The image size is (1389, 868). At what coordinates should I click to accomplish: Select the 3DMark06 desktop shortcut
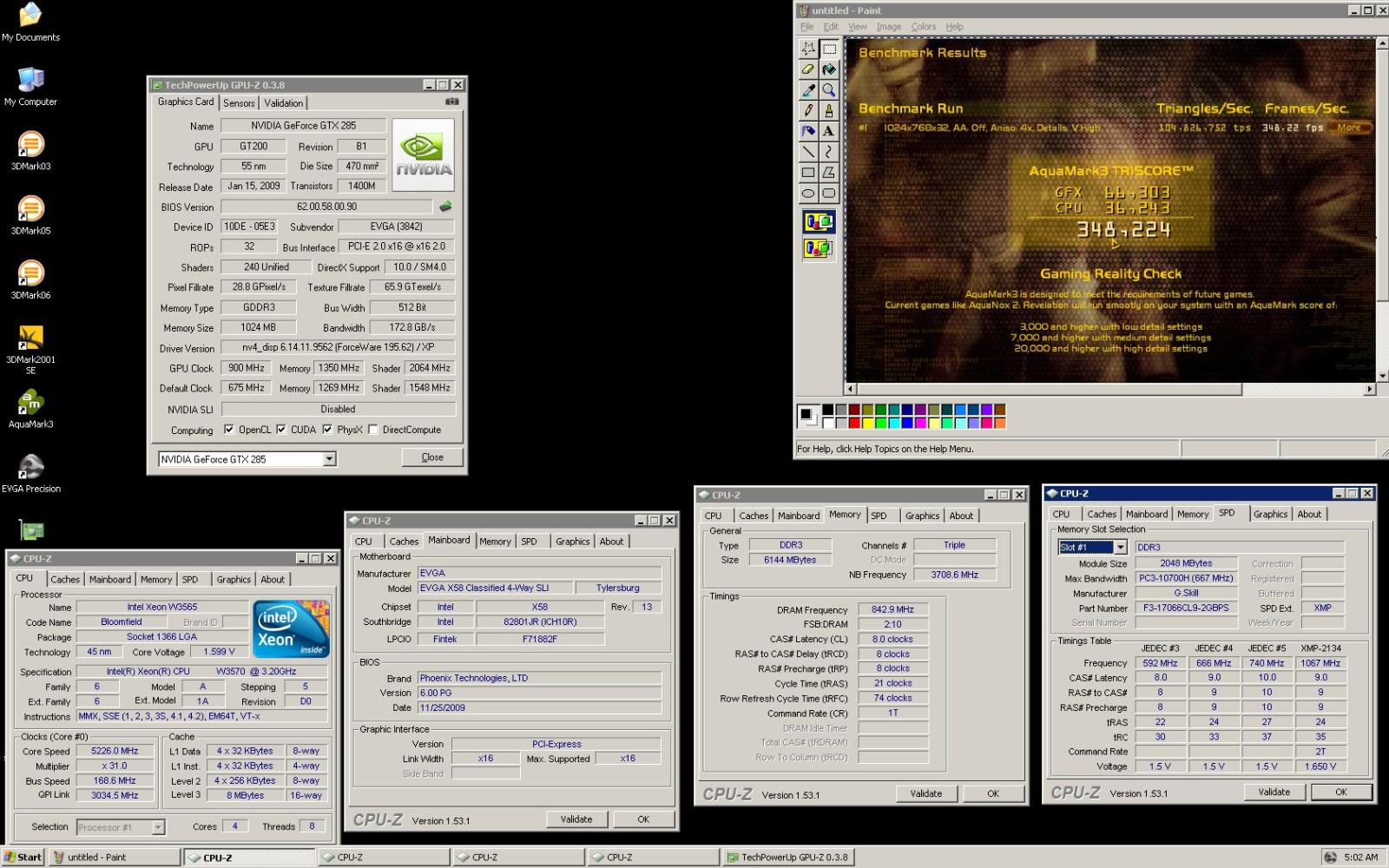(30, 280)
